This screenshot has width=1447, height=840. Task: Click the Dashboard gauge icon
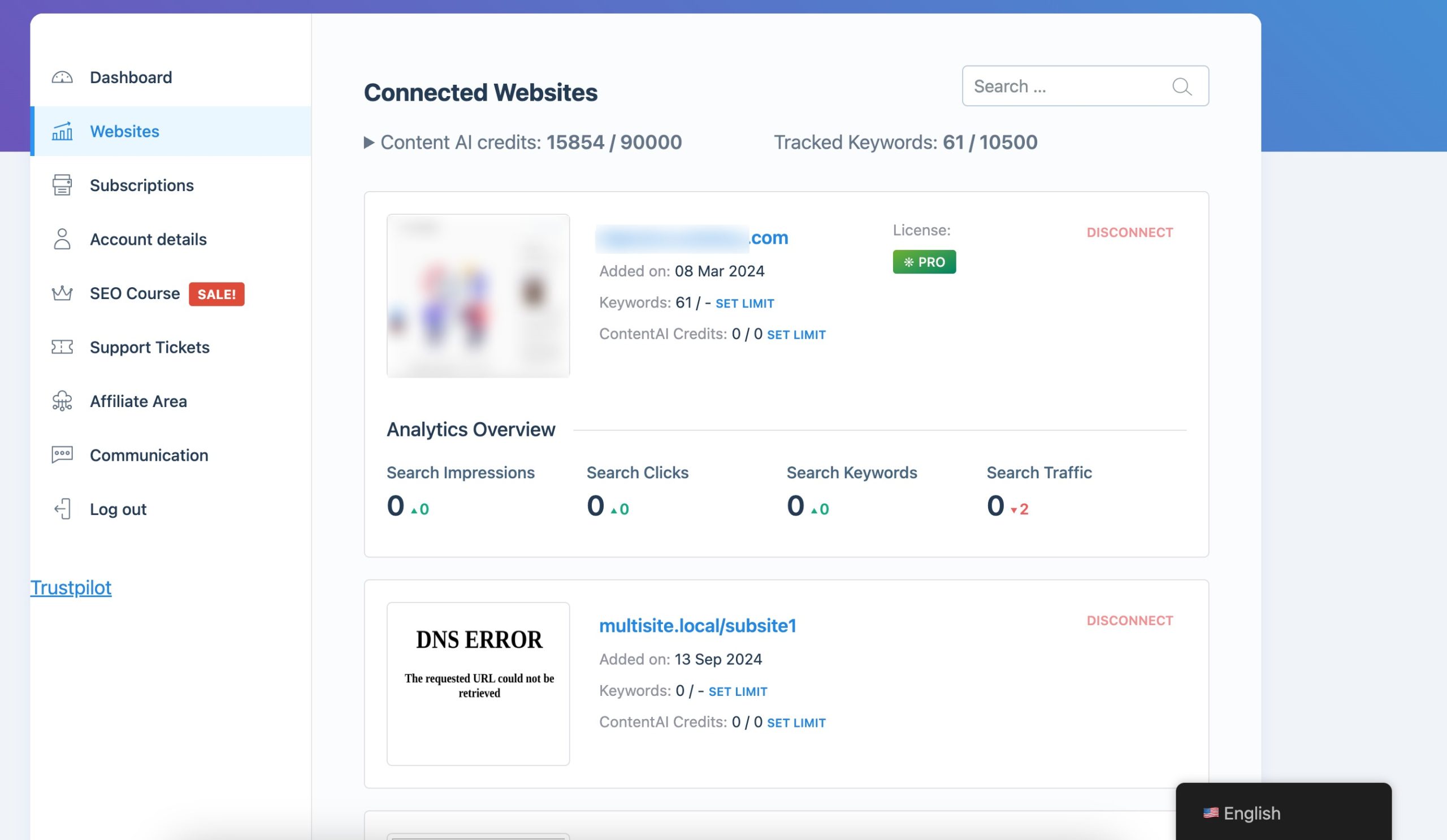point(62,77)
